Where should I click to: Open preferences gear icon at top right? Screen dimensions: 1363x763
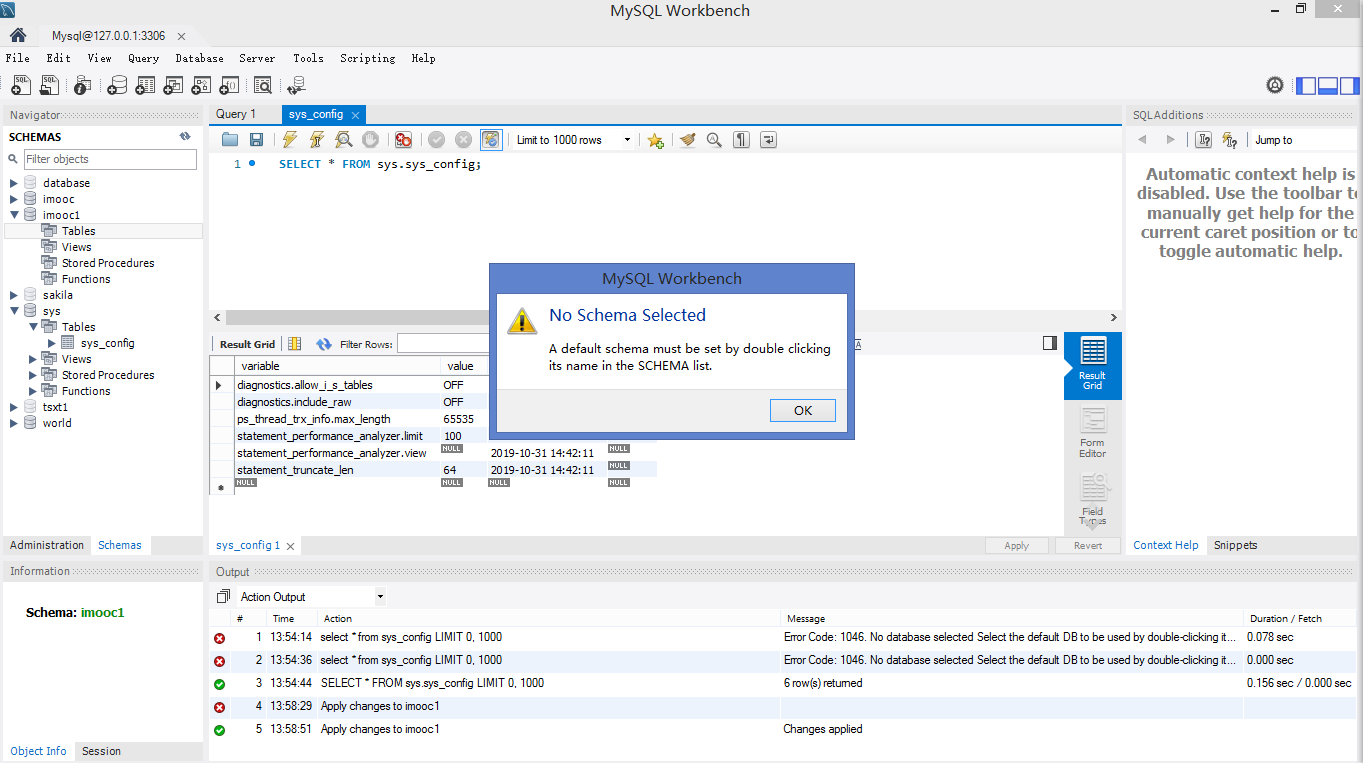[1275, 86]
